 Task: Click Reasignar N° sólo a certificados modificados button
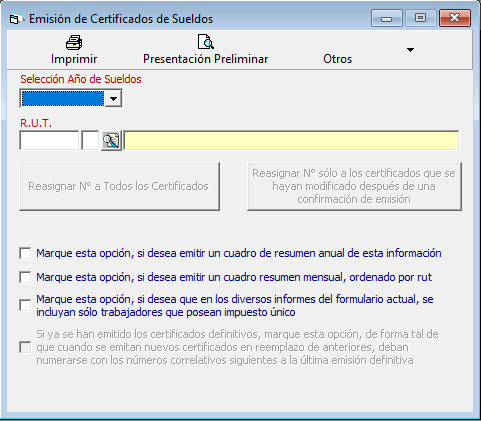pyautogui.click(x=354, y=186)
